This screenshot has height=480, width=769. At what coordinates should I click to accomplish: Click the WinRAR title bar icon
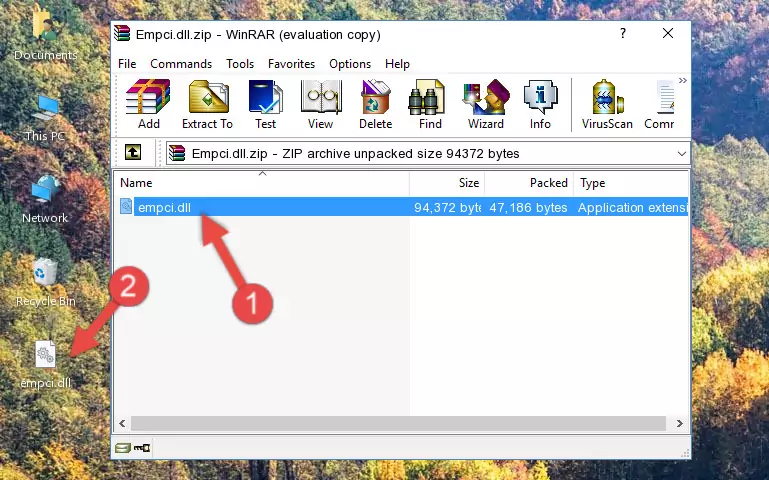[122, 34]
